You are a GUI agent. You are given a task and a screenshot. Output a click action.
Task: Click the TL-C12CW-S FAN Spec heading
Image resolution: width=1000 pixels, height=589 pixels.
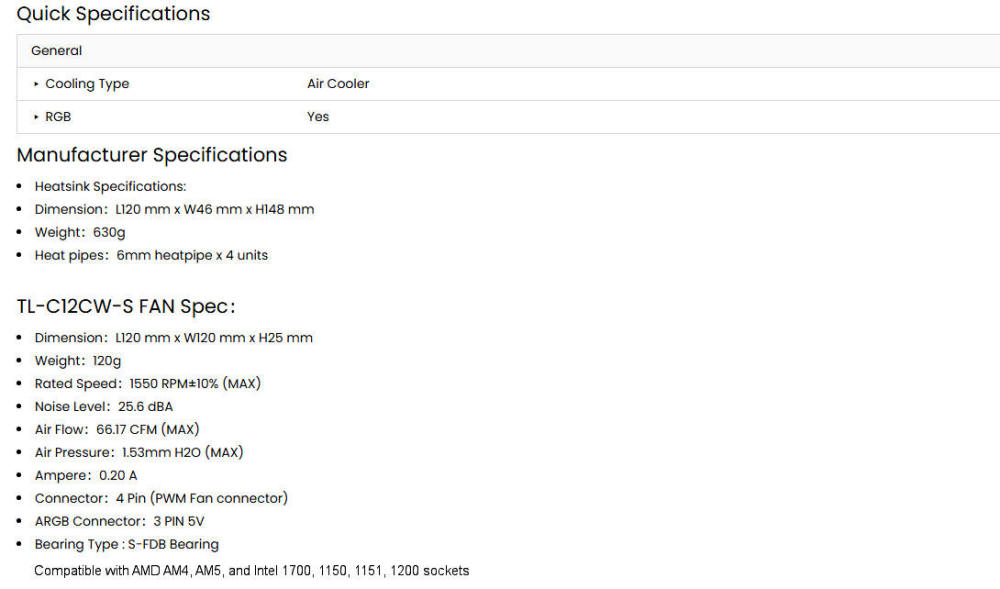[125, 306]
